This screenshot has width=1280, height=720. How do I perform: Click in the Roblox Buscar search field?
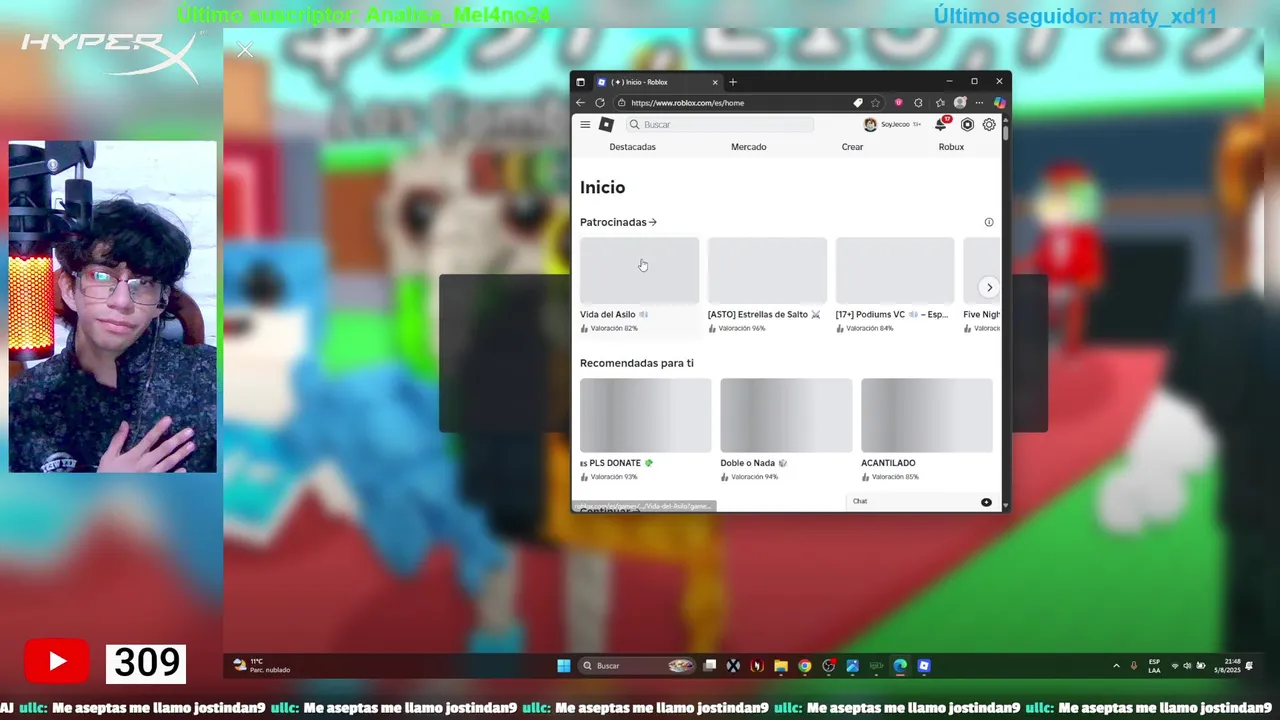point(720,125)
